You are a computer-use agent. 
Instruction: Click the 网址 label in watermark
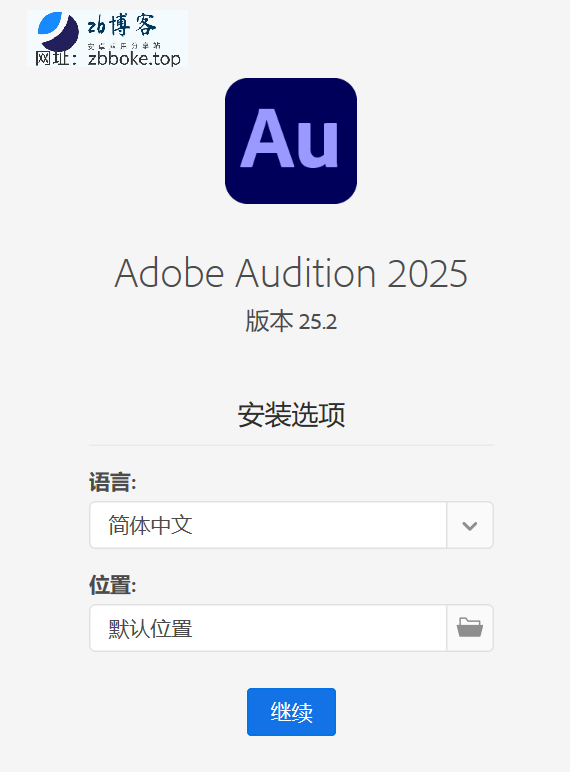[x=56, y=59]
